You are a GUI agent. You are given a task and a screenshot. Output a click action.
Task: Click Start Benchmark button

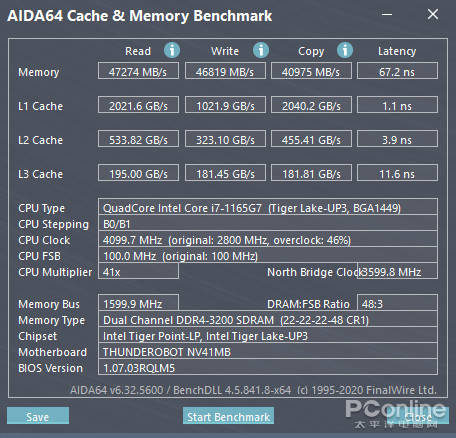pyautogui.click(x=228, y=416)
